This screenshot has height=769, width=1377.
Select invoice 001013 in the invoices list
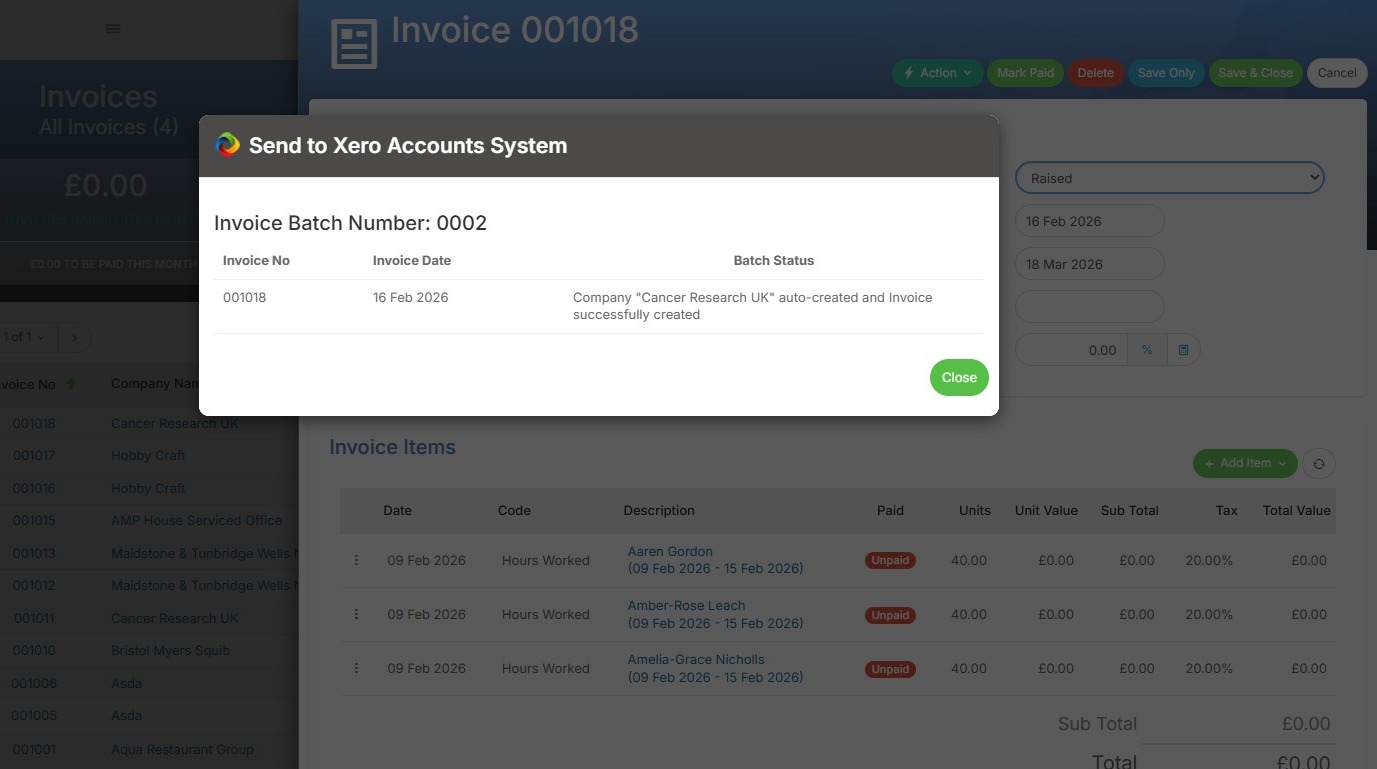34,554
